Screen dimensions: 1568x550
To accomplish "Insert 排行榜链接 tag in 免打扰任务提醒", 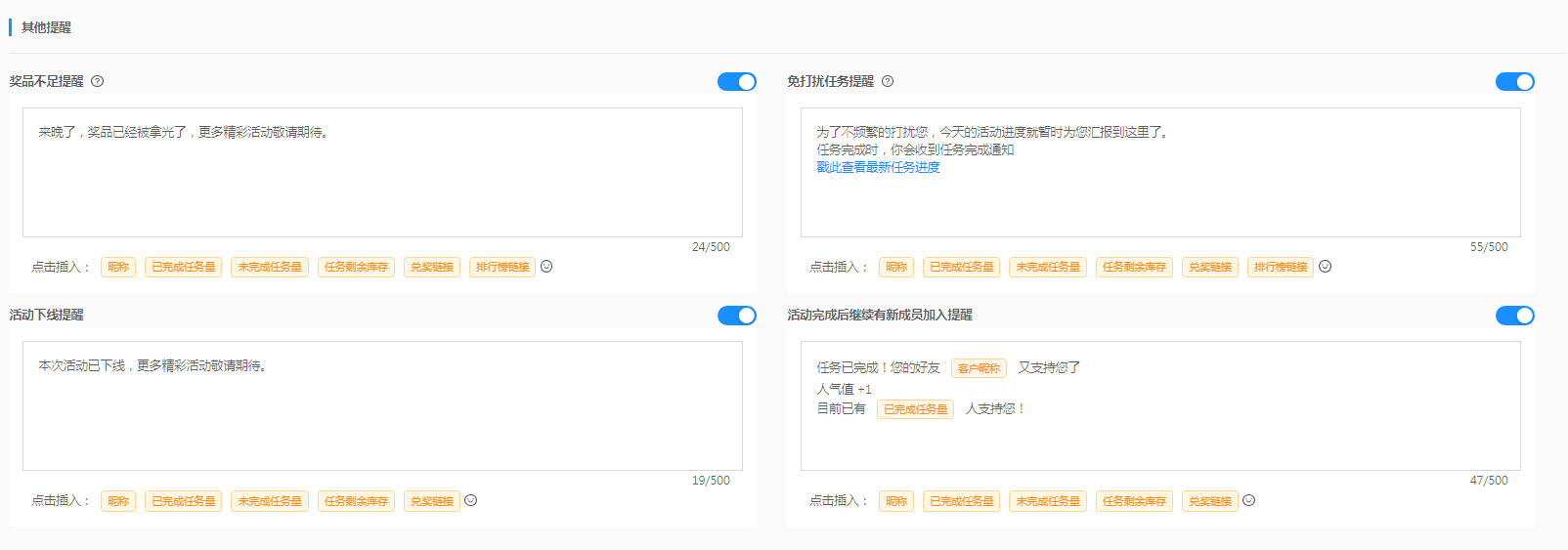I will click(1281, 267).
